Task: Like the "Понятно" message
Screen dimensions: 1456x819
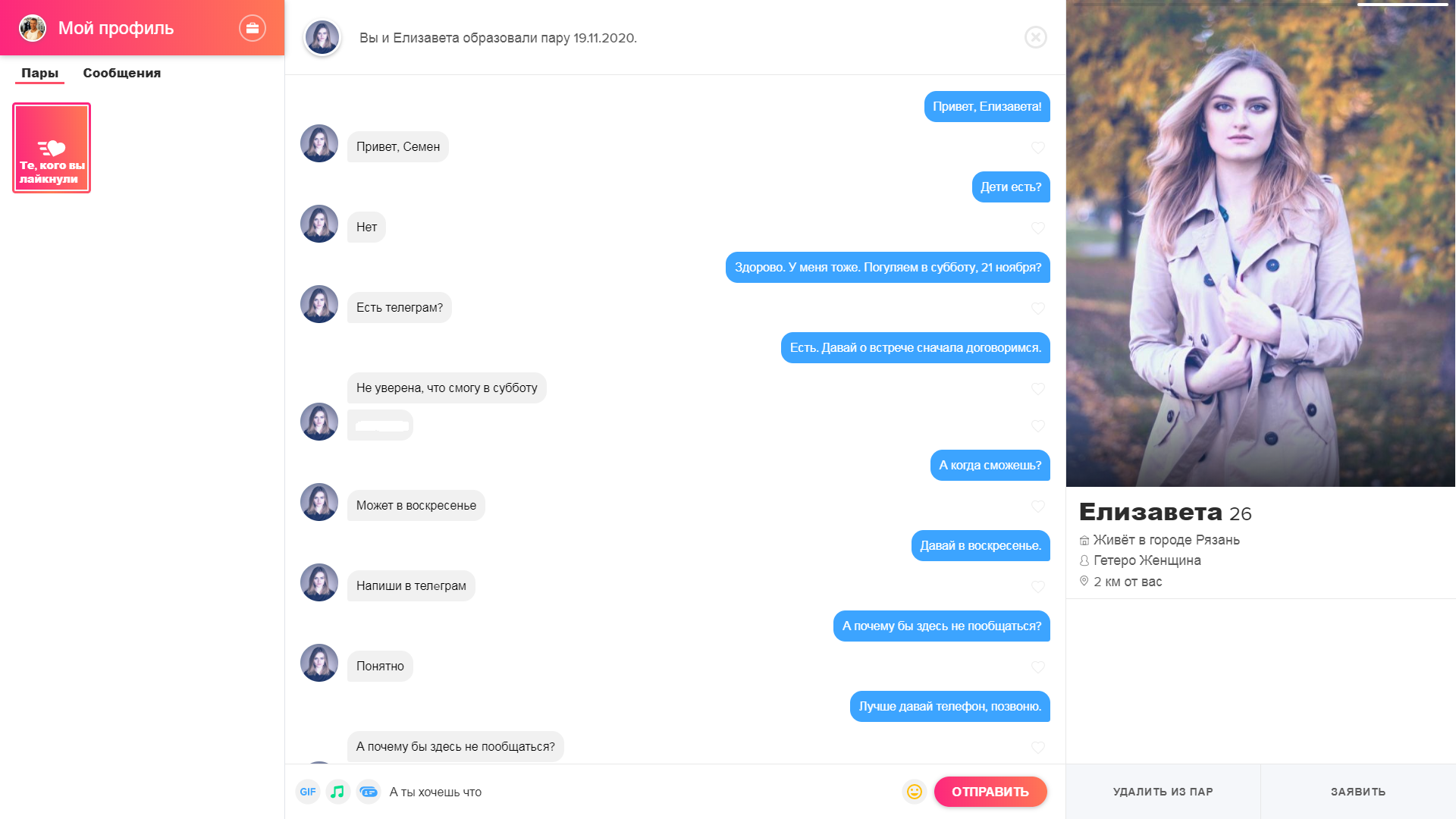Action: [1038, 667]
